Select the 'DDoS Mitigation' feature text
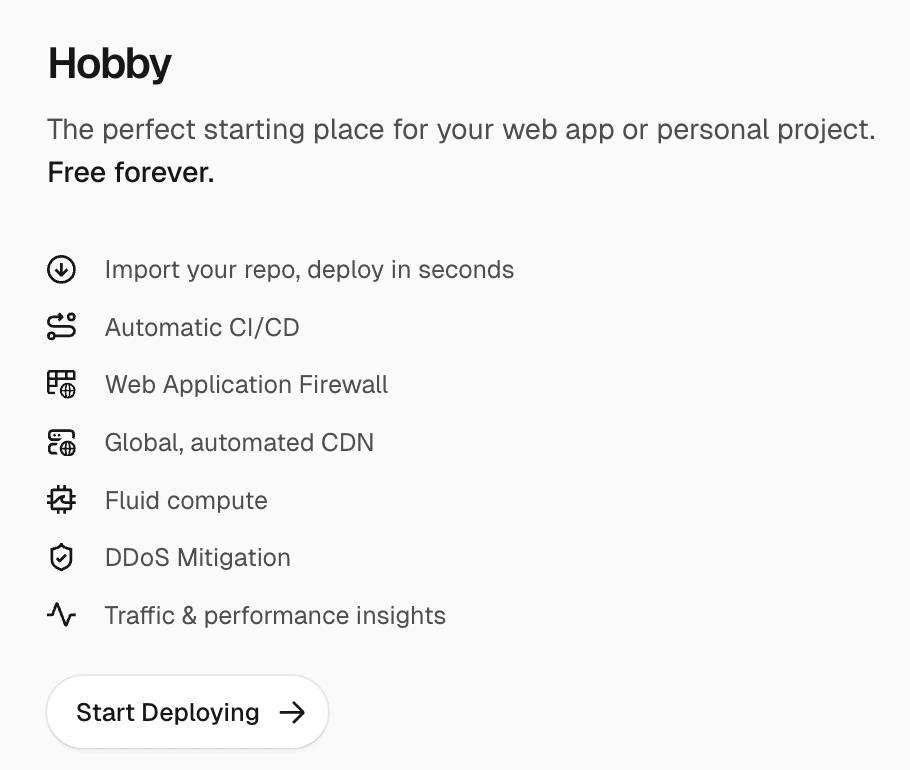Screen dimensions: 910x770 pyautogui.click(x=197, y=558)
